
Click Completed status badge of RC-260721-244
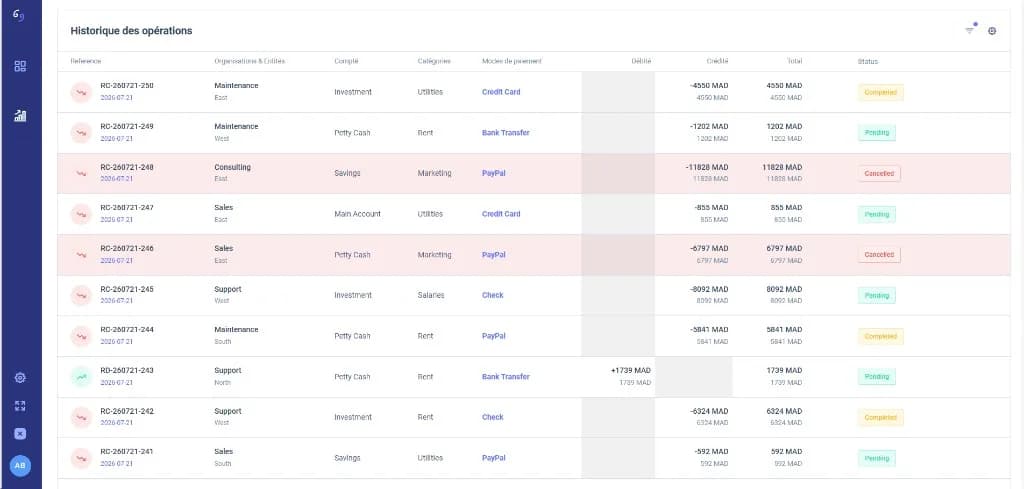880,336
